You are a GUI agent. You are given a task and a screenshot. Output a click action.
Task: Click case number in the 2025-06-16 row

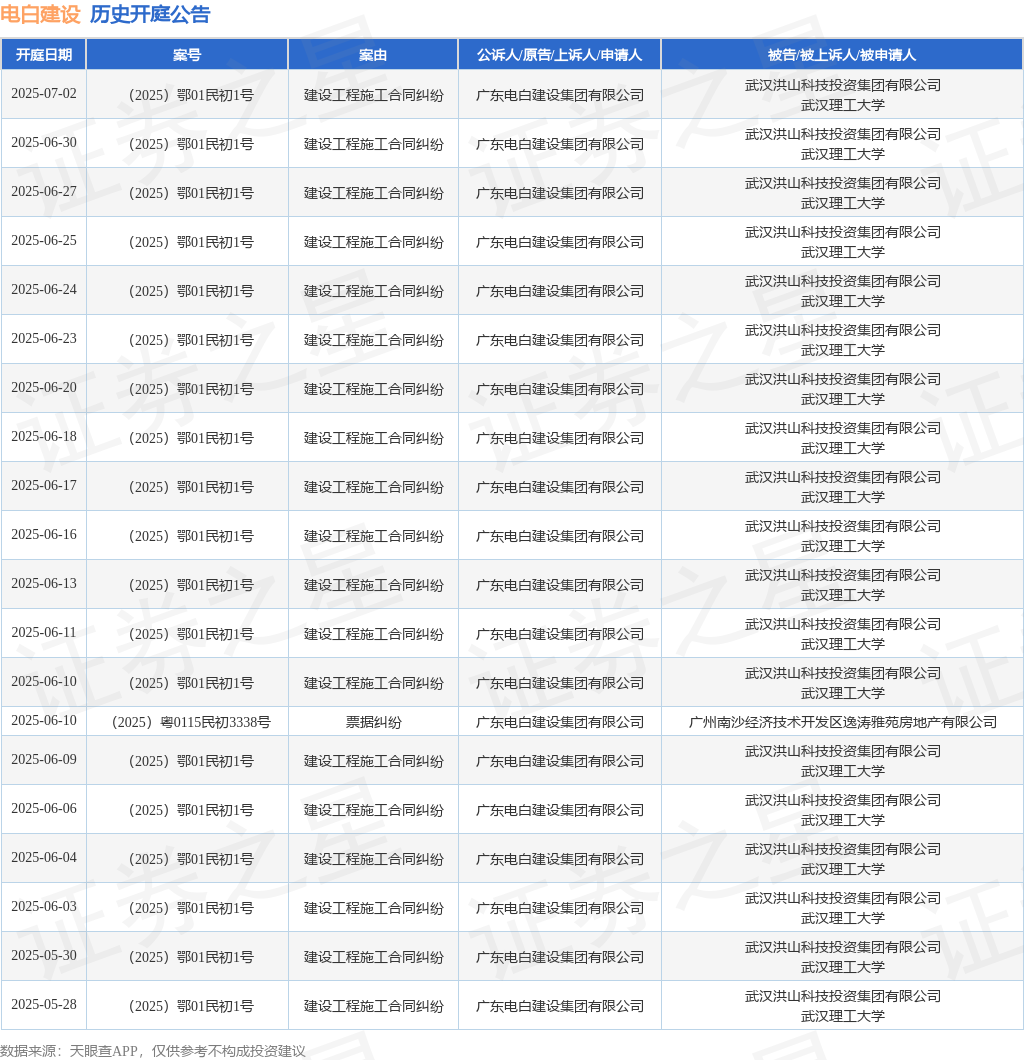189,536
